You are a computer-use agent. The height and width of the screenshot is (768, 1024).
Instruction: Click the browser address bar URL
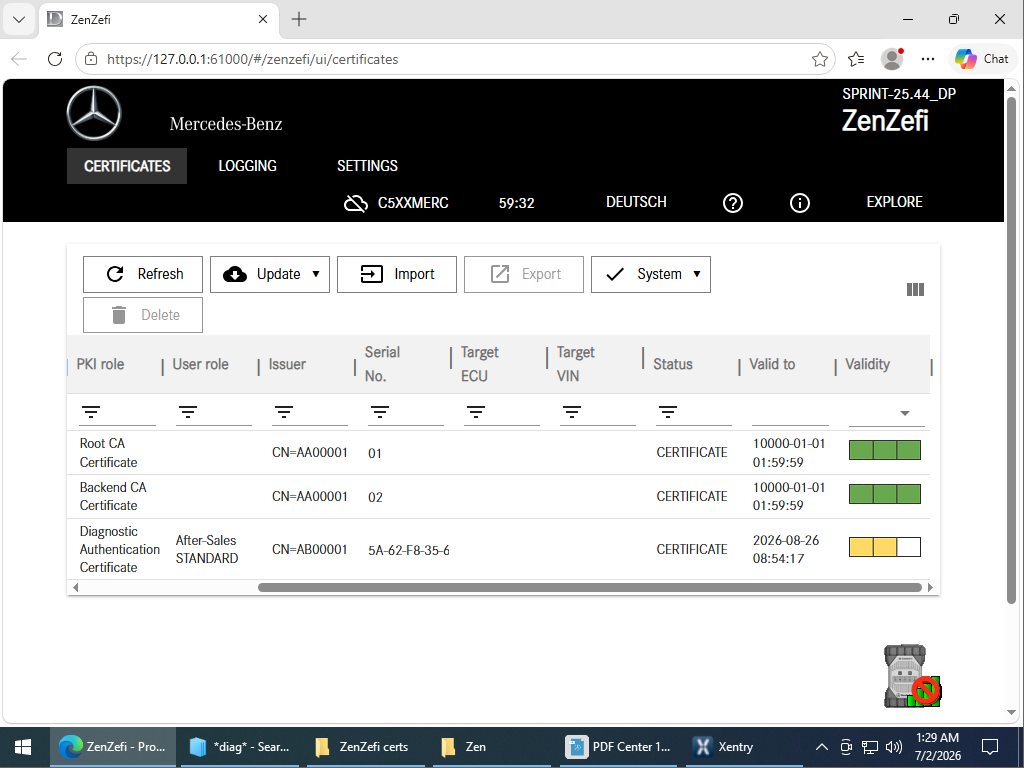click(253, 59)
